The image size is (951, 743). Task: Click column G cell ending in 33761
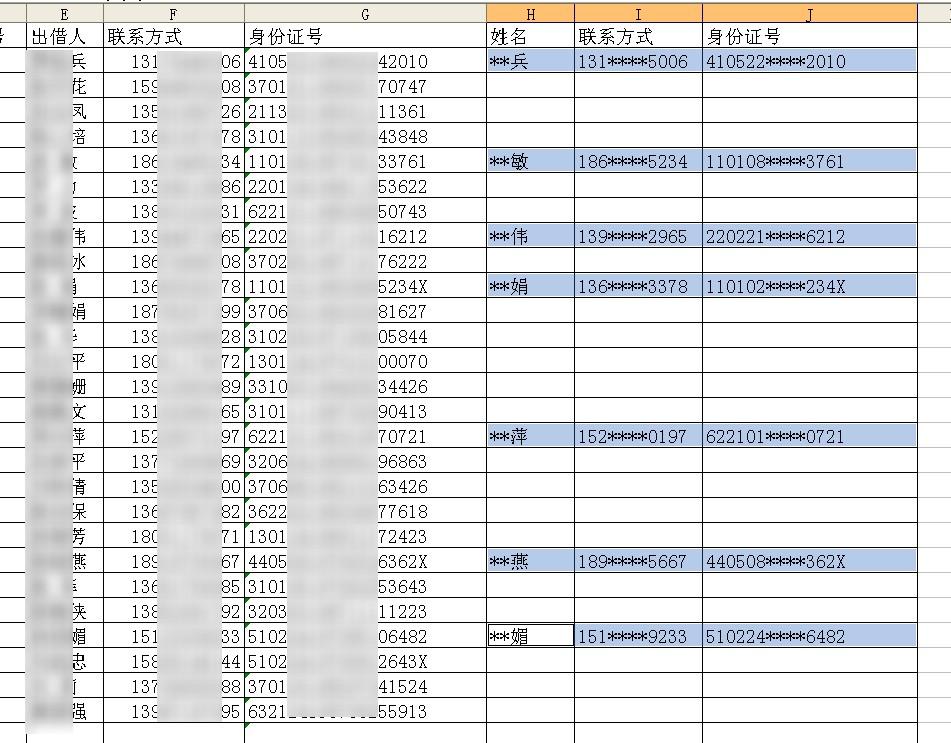[x=365, y=161]
